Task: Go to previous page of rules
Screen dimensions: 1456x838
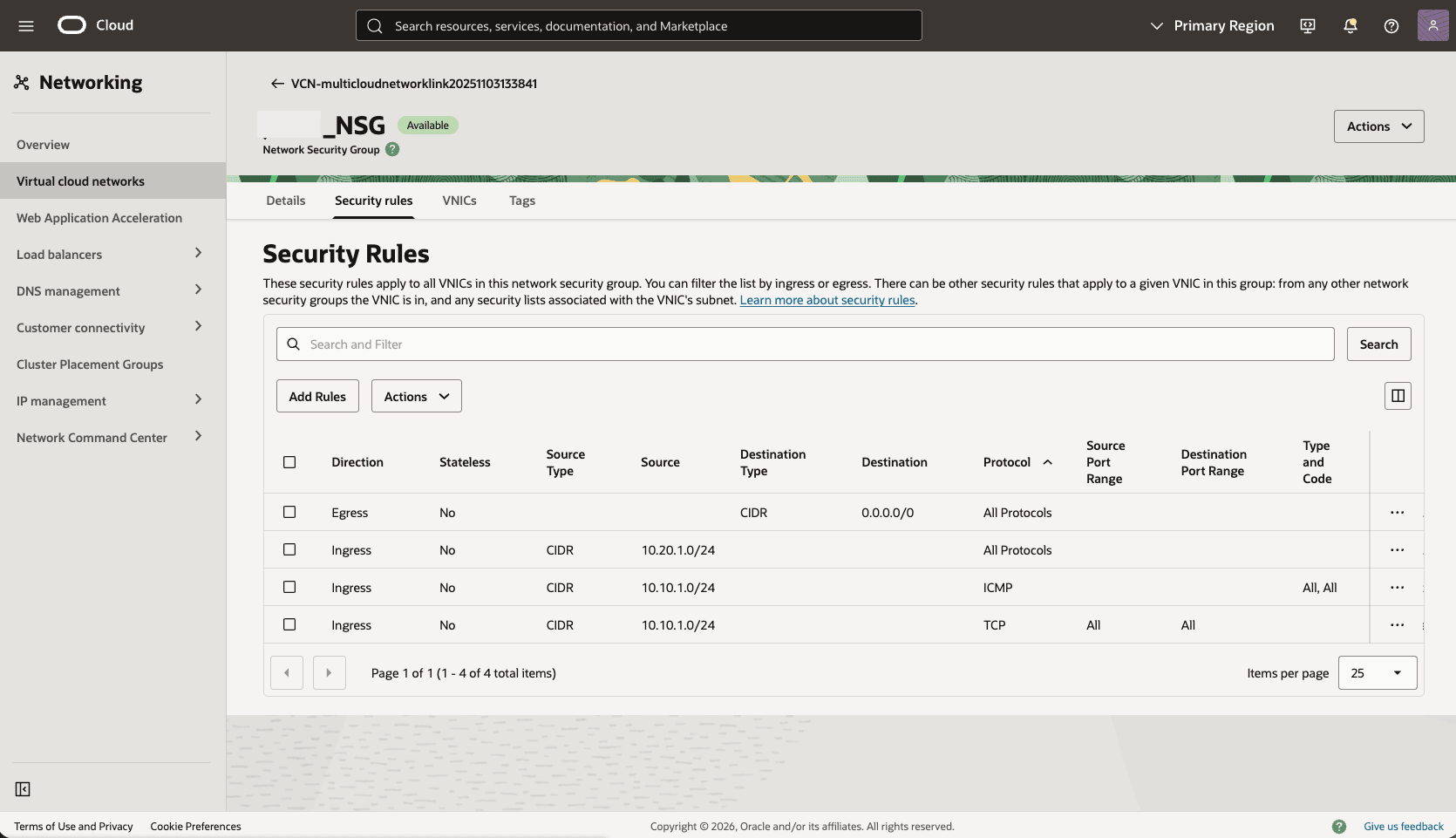Action: [x=287, y=673]
